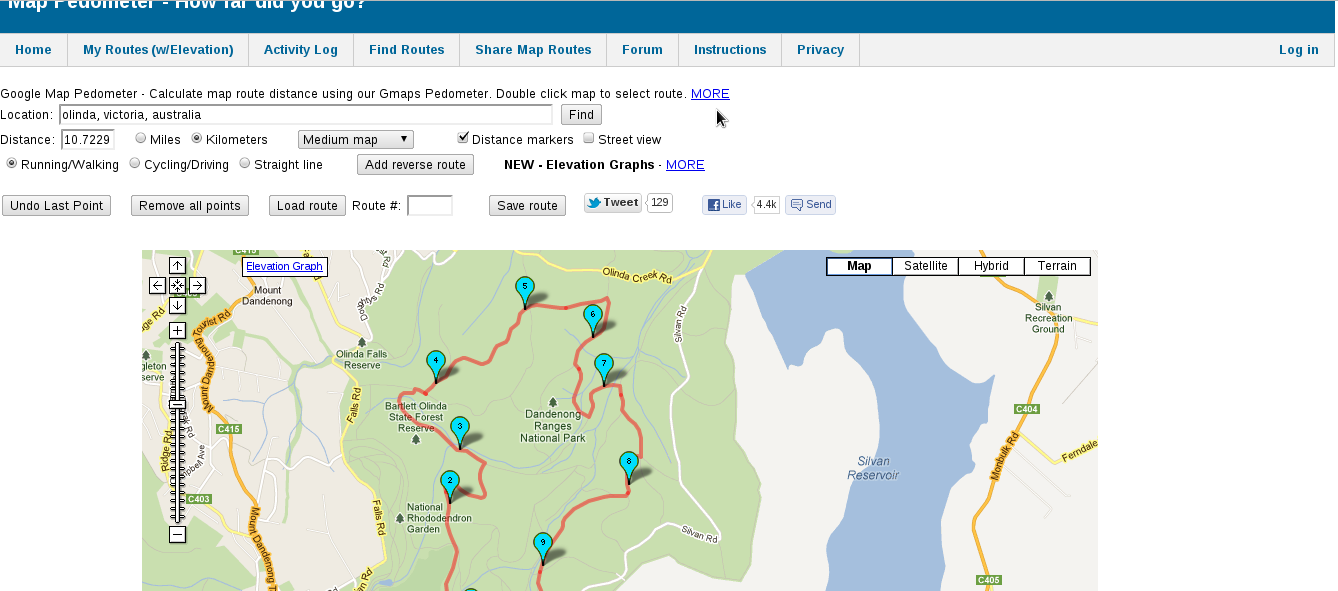The height and width of the screenshot is (591, 1338).
Task: Pan the map right using the arrow icon
Action: tap(196, 285)
